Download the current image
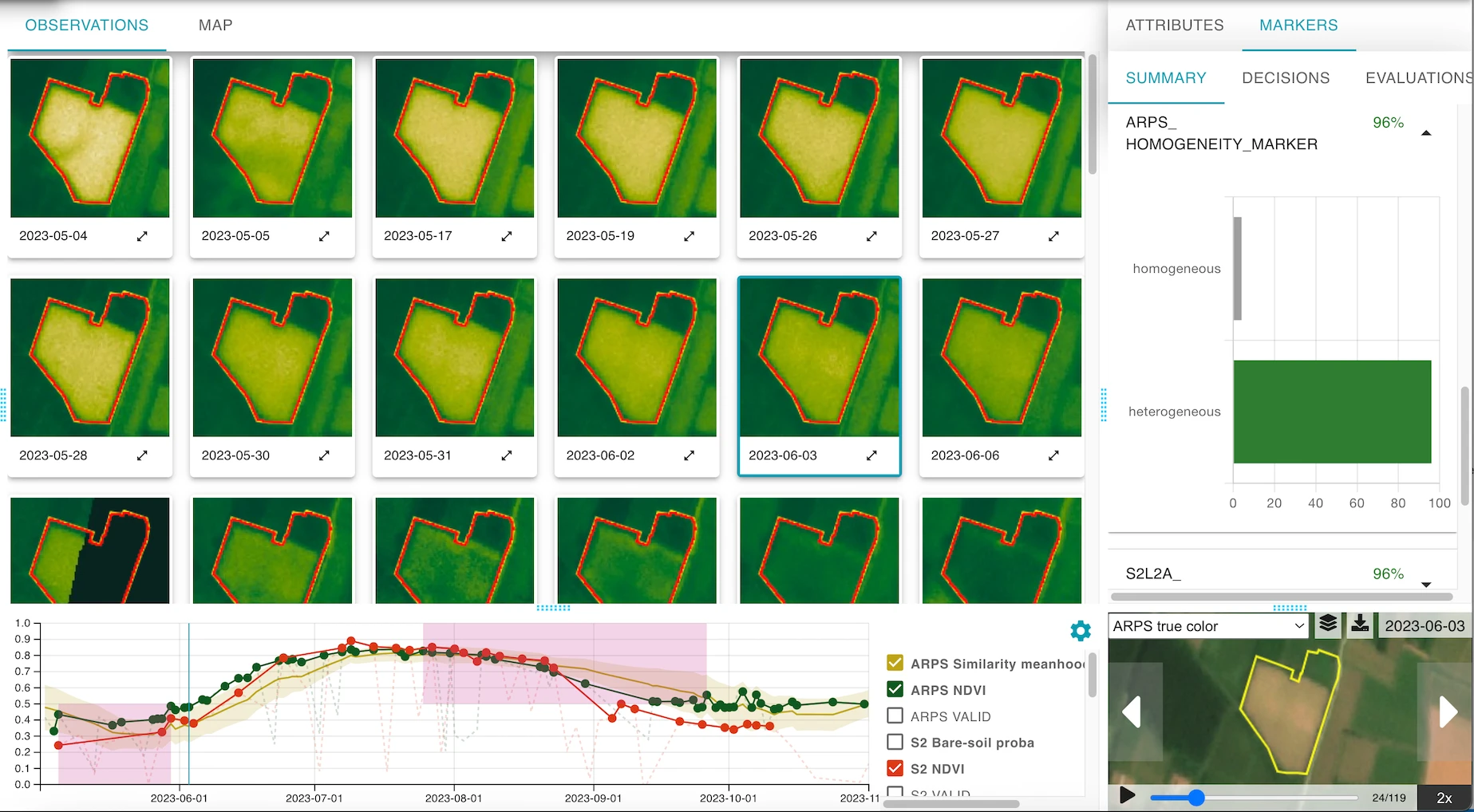 click(1360, 625)
